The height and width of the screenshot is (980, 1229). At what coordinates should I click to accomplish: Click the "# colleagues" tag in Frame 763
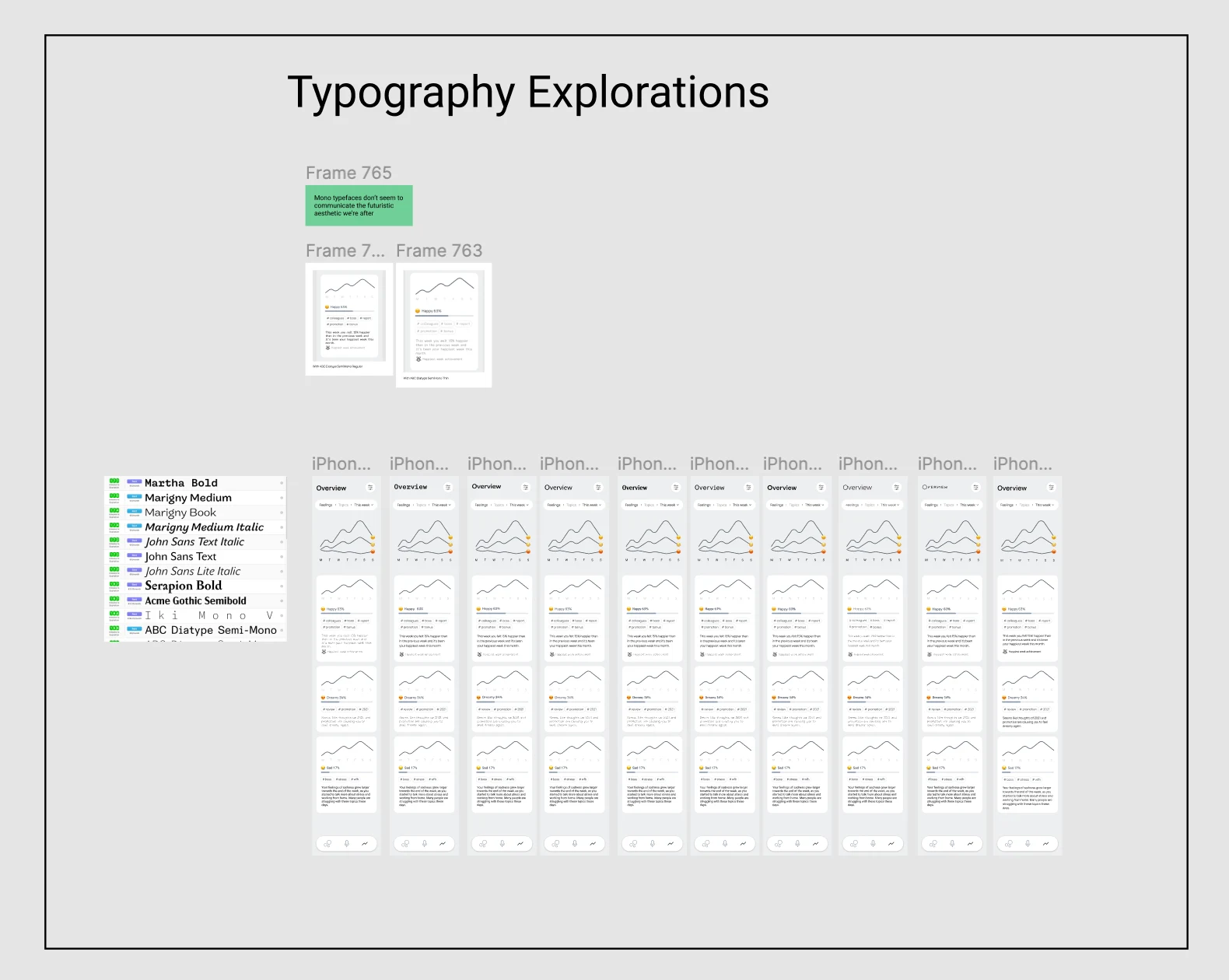click(428, 324)
